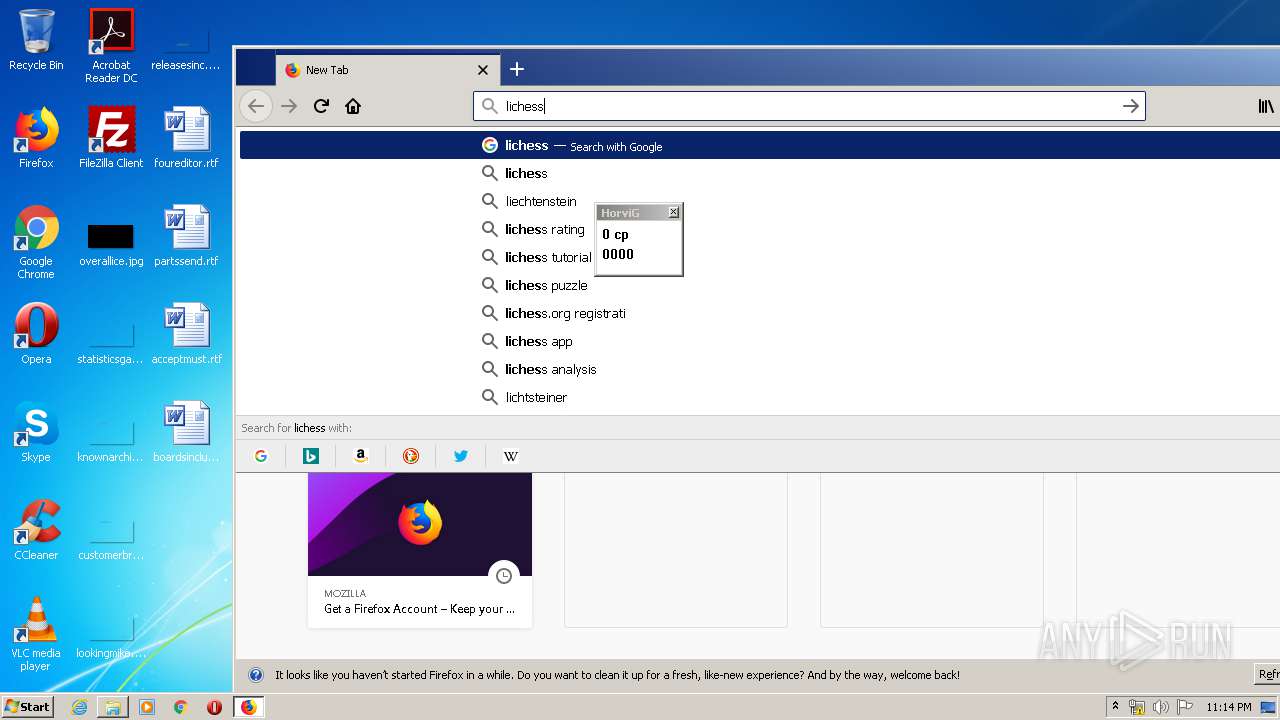Open Firefox desktop shortcut
1280x720 pixels.
(36, 138)
